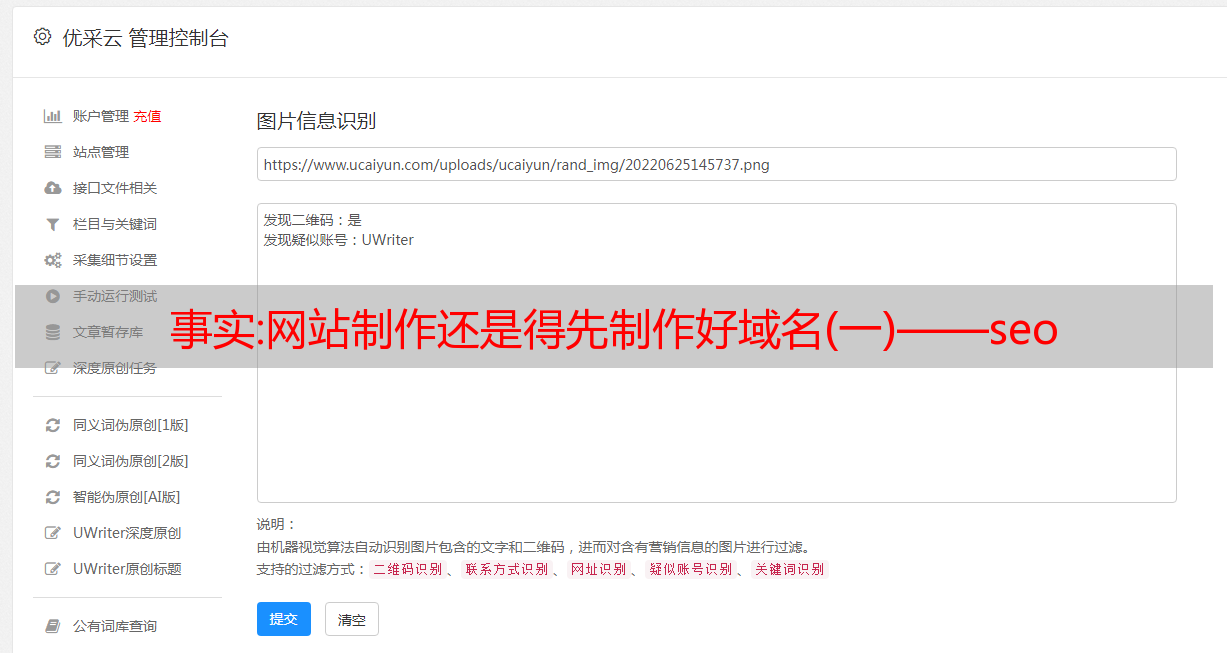Select 栏目与关键词 in the sidebar
Screen dimensions: 1227x653
115,224
